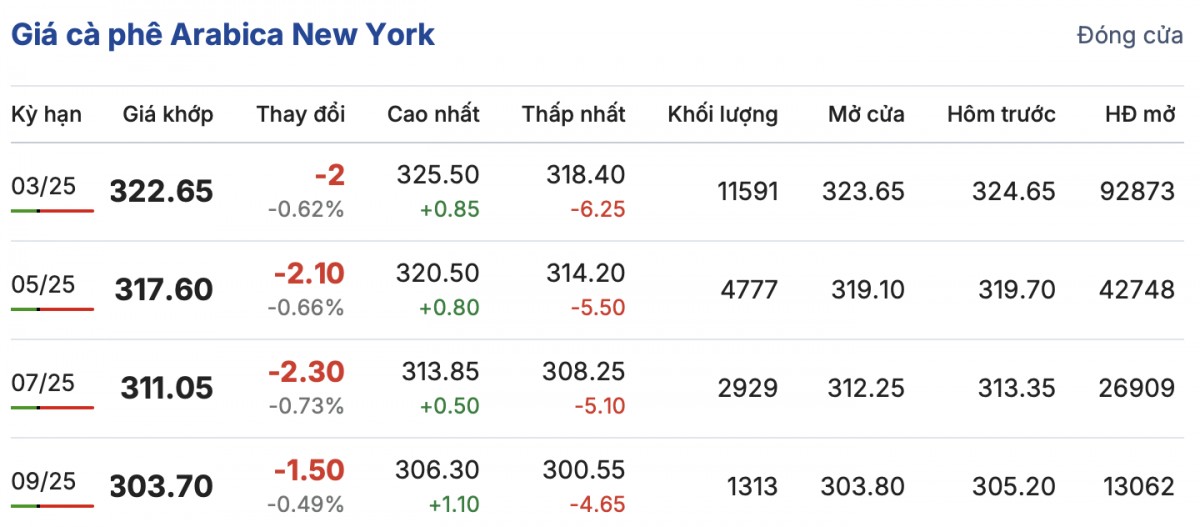Select the 322.65 matched price
Image resolution: width=1200 pixels, height=527 pixels.
pyautogui.click(x=161, y=191)
